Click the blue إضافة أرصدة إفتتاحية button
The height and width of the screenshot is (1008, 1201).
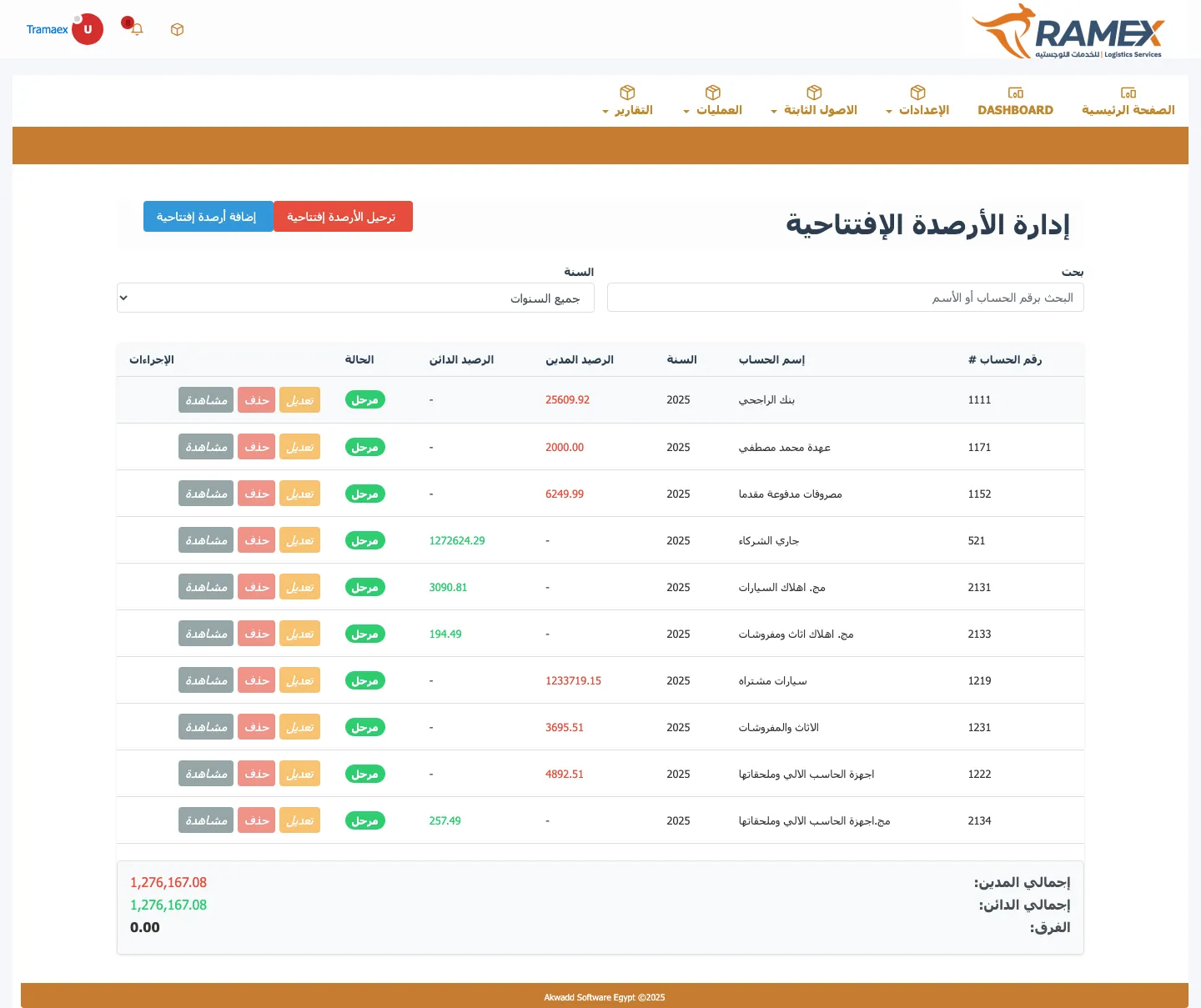[x=208, y=217]
